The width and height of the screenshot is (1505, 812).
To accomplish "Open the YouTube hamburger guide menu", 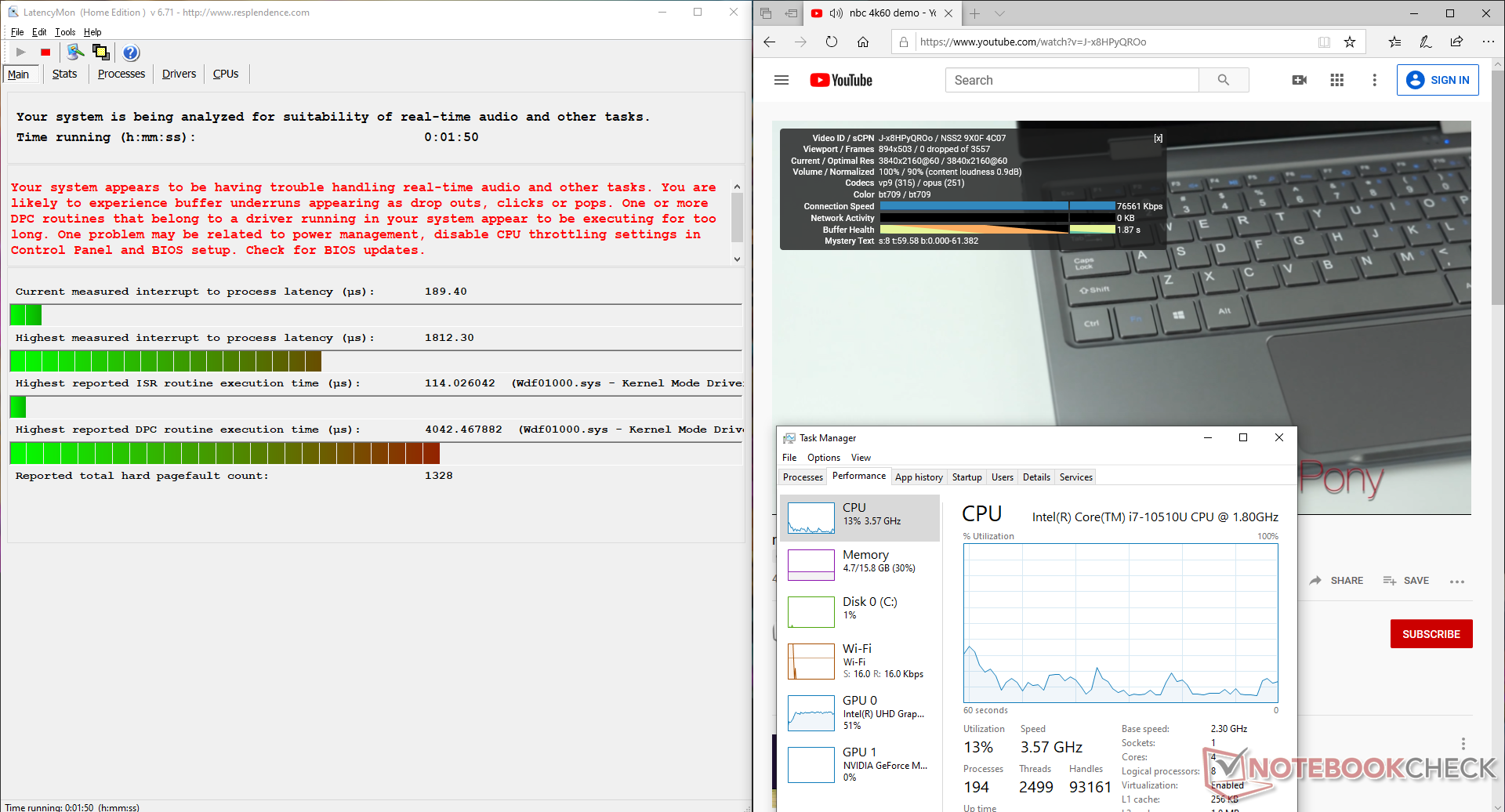I will [x=781, y=80].
